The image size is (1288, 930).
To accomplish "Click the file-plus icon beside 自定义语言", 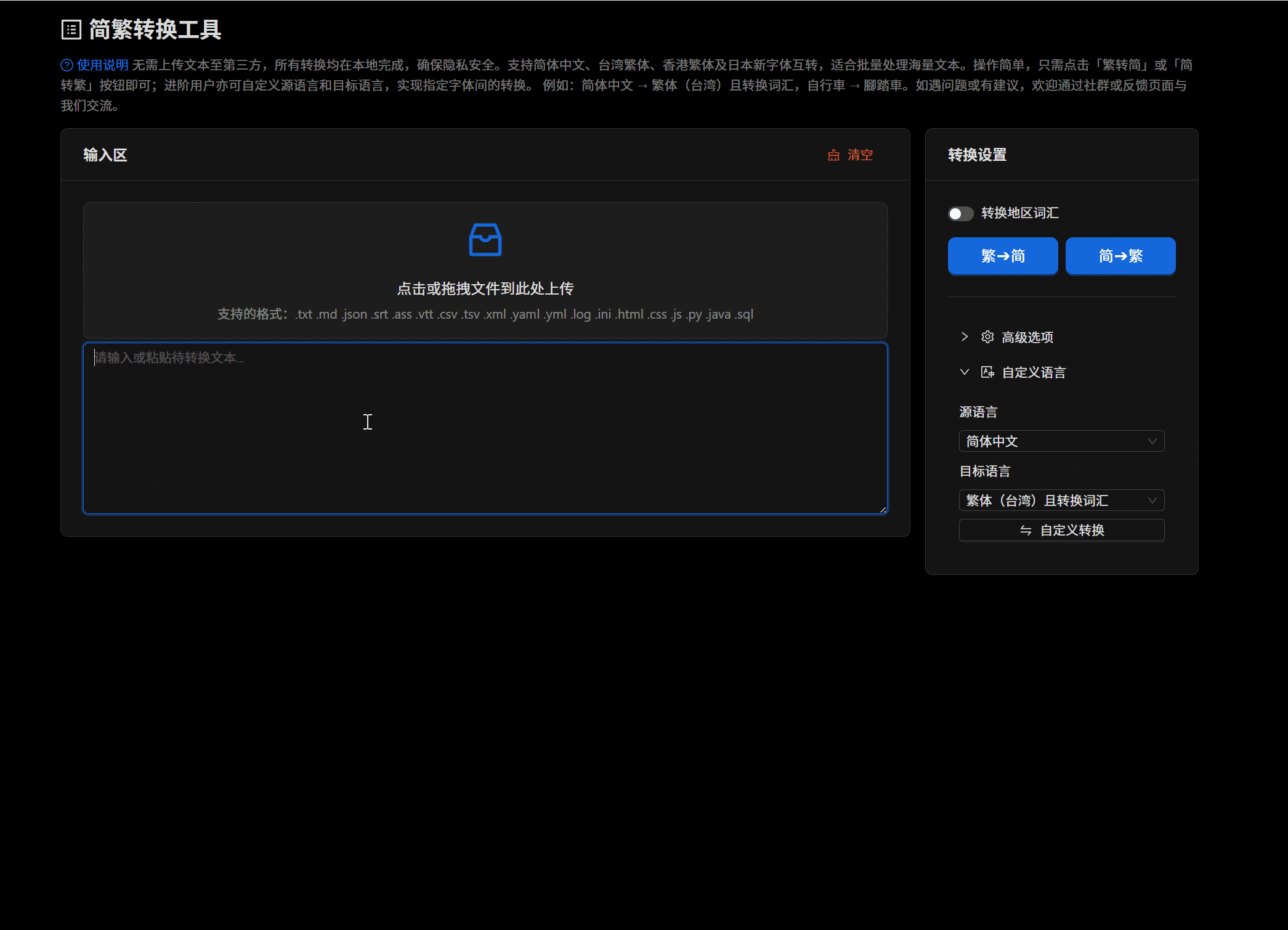I will pos(987,372).
